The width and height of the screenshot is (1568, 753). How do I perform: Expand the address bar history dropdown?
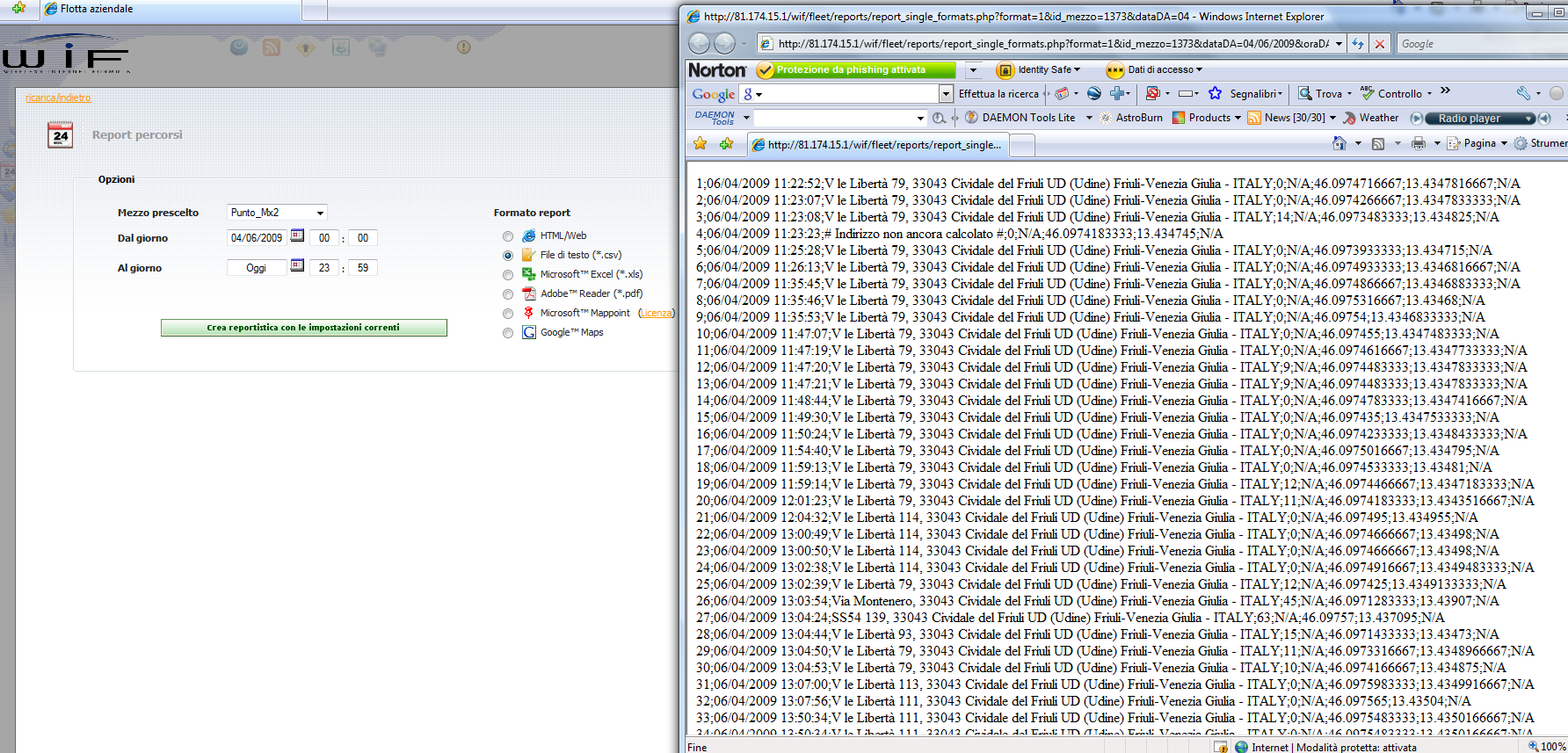coord(1339,44)
